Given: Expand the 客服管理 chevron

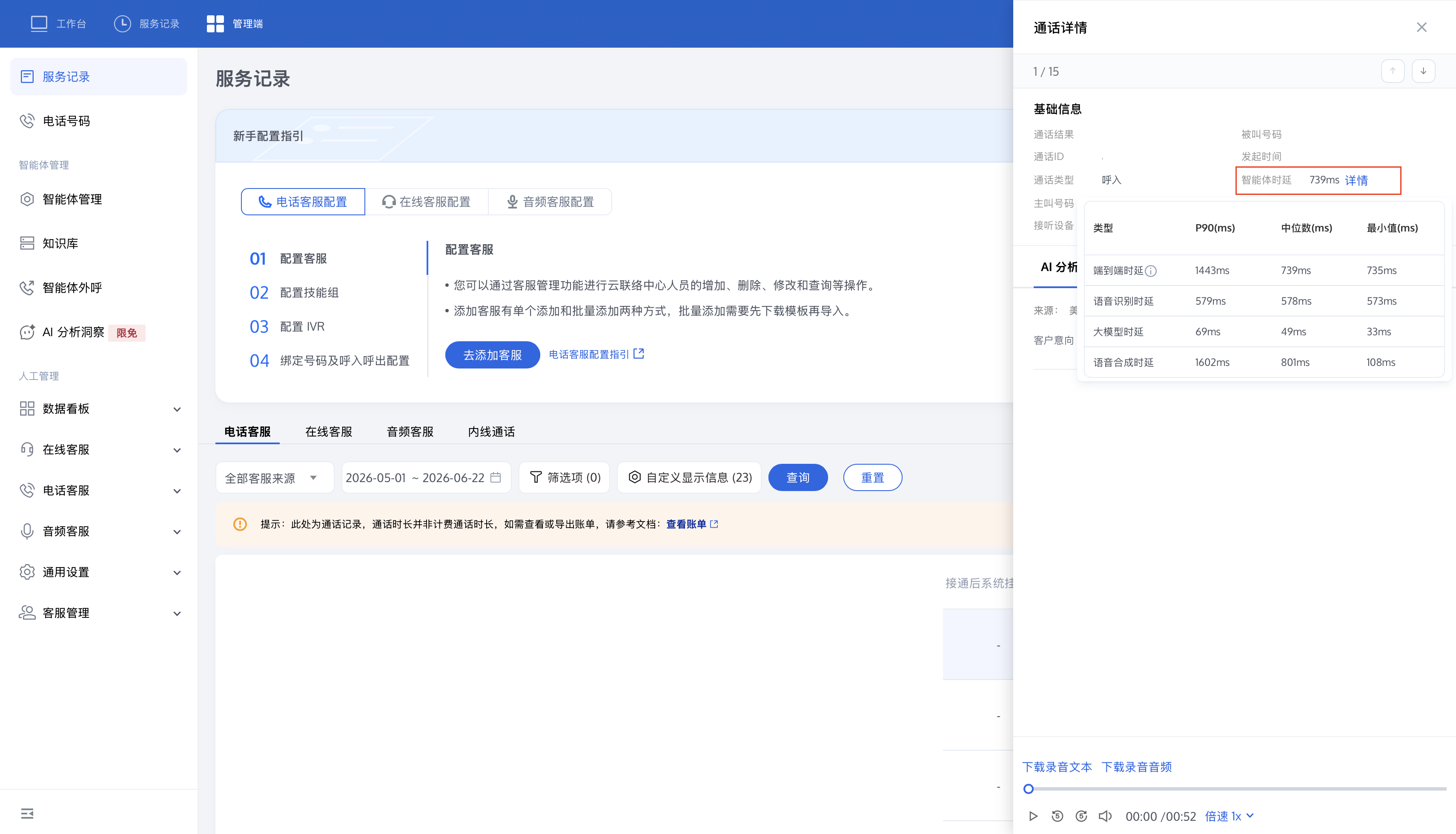Looking at the screenshot, I should pyautogui.click(x=177, y=614).
